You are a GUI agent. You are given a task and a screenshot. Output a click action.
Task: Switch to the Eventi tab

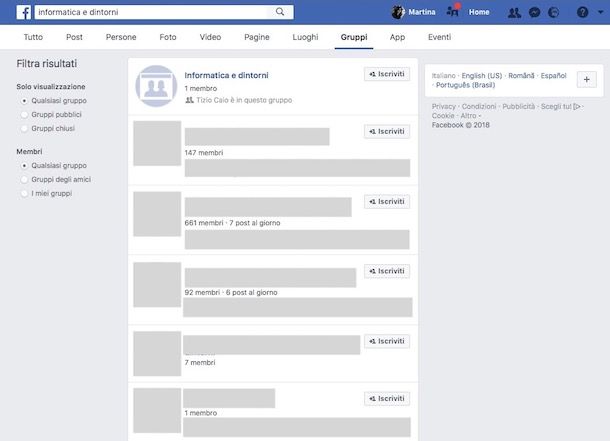point(440,37)
